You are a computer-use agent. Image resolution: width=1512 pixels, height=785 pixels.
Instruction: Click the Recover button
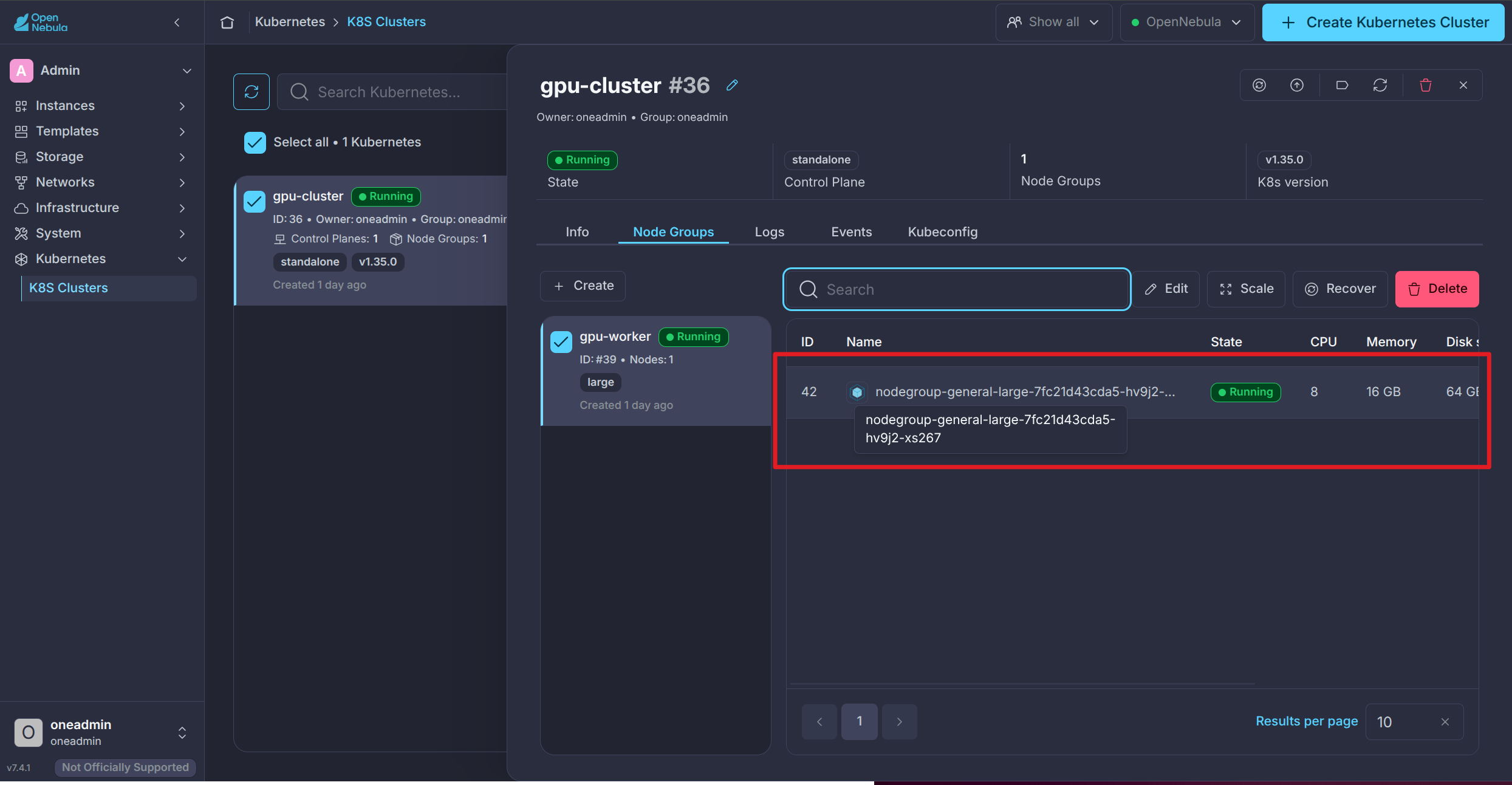tap(1341, 289)
